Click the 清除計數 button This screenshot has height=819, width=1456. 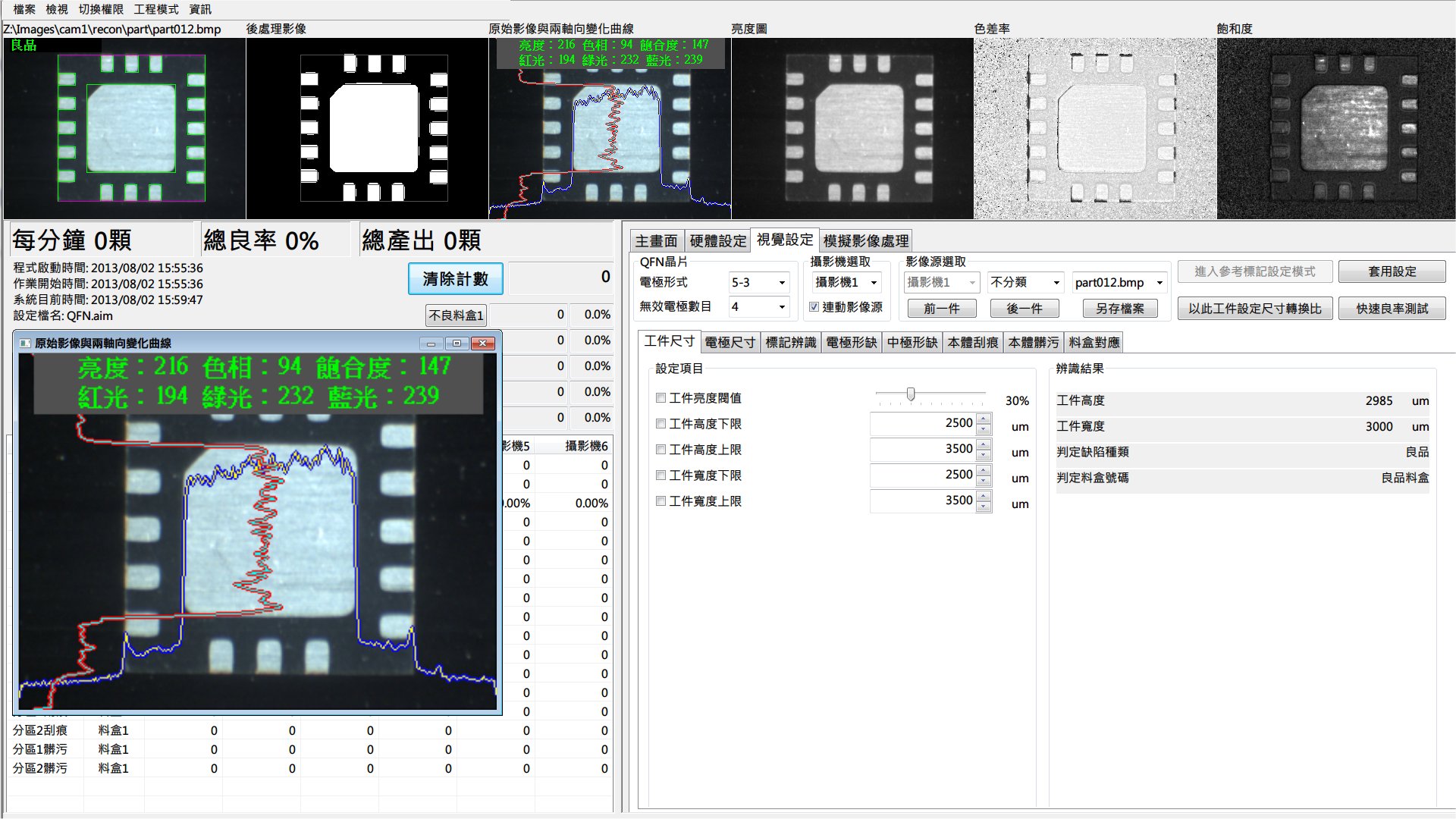[456, 278]
